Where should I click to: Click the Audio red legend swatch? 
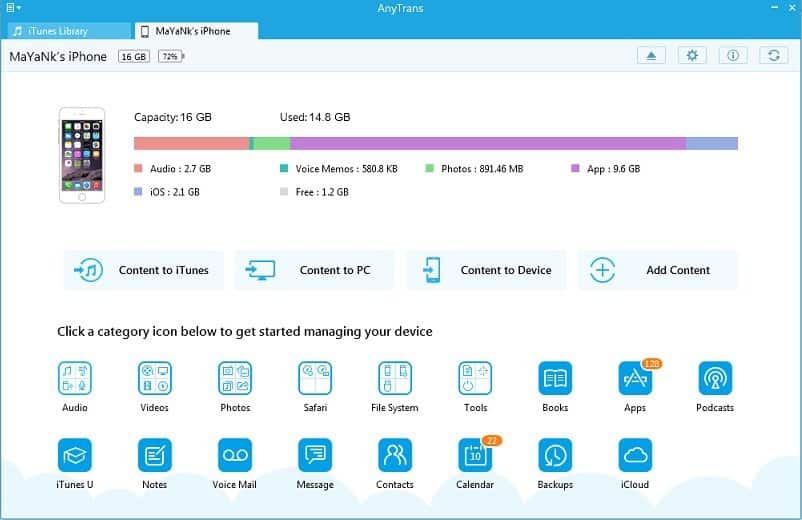[x=138, y=168]
